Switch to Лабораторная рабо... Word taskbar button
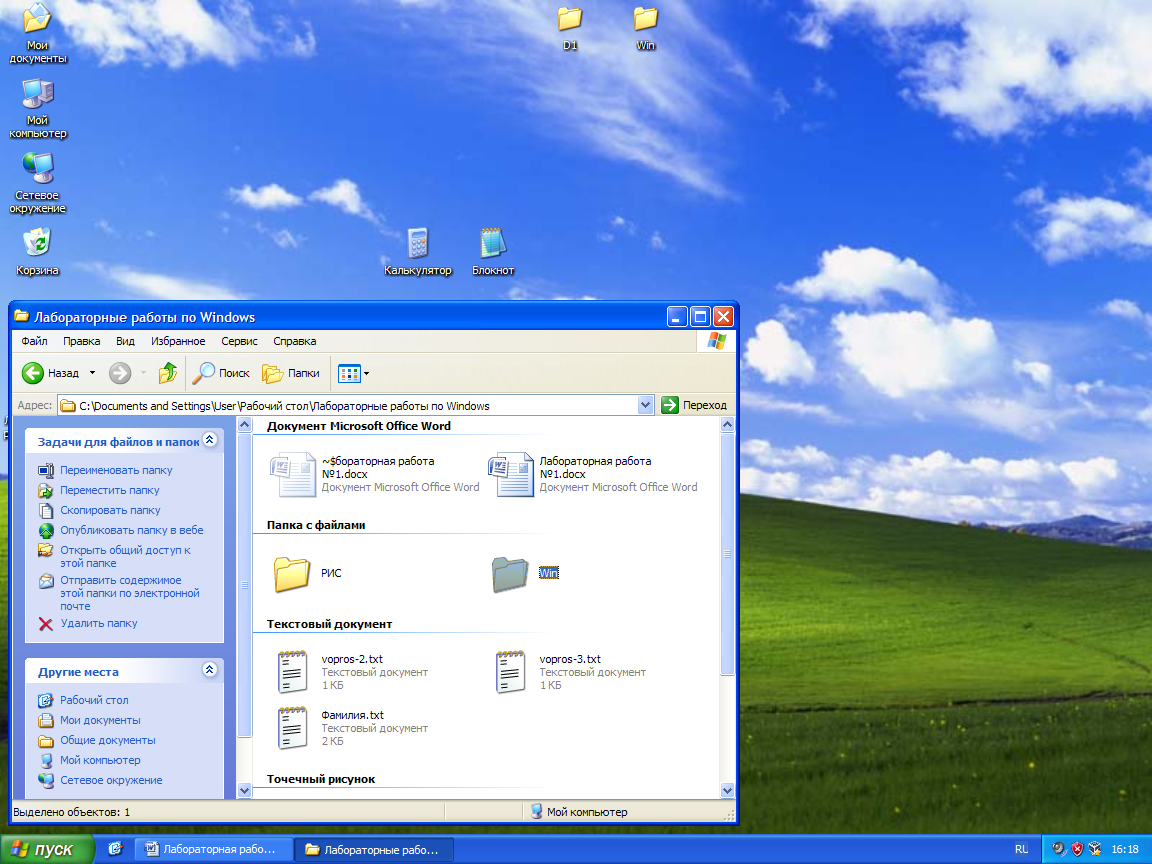 click(x=215, y=849)
